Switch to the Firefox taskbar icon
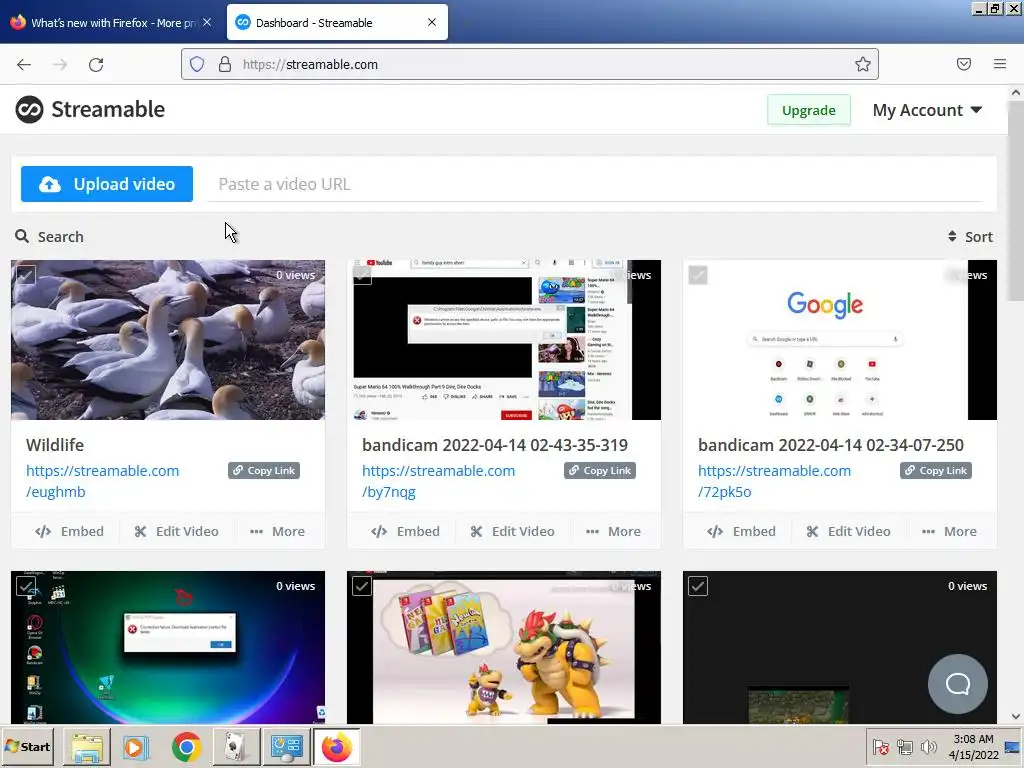This screenshot has height=768, width=1024. (336, 747)
